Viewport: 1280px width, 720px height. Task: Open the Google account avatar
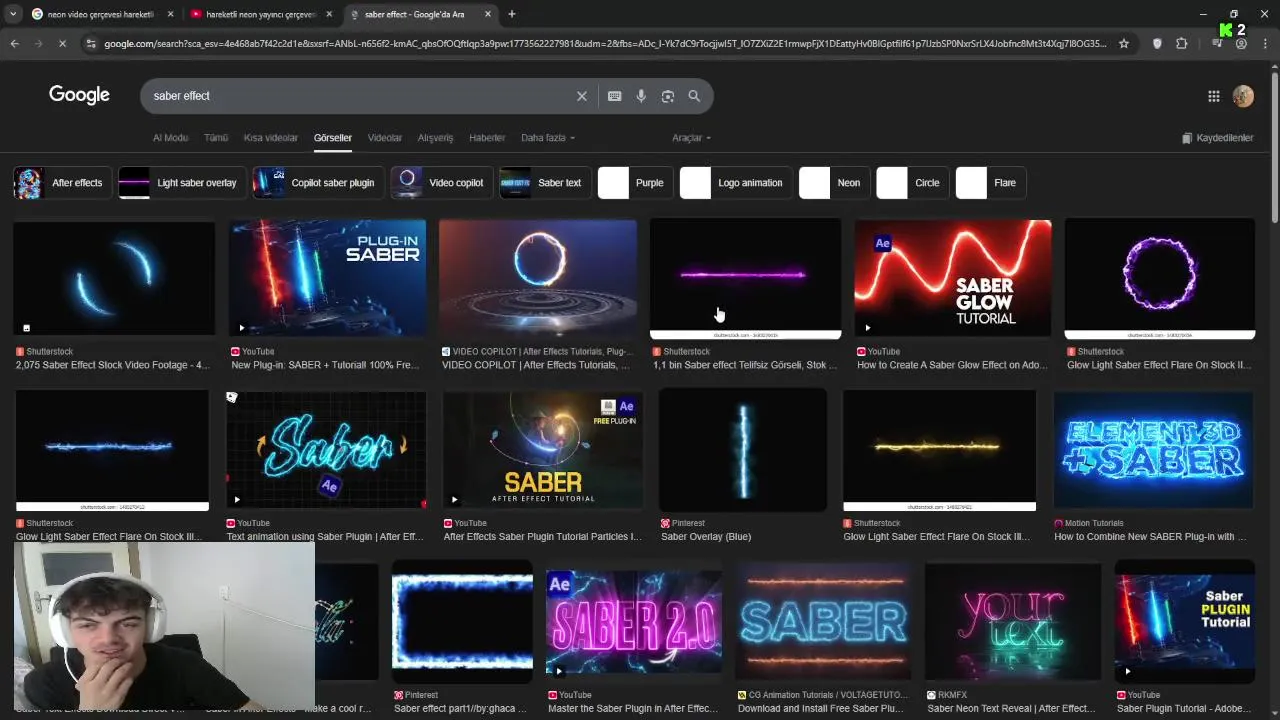coord(1243,96)
